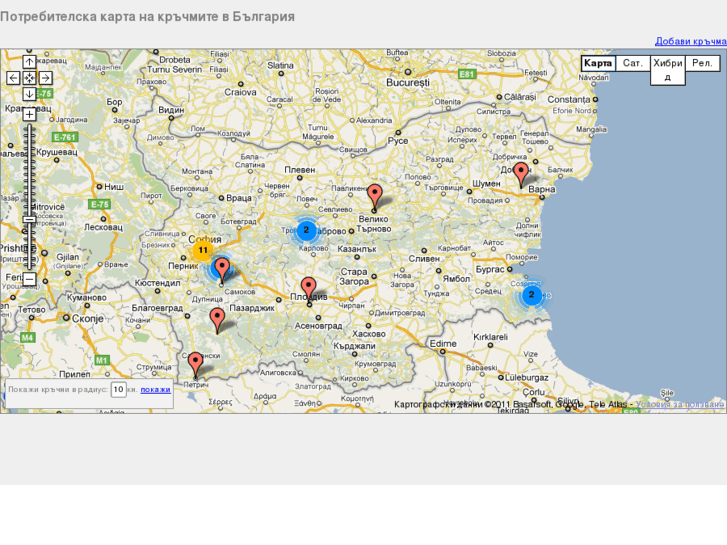Pan the map left with arrow
Screen dimensions: 727x545
point(13,78)
